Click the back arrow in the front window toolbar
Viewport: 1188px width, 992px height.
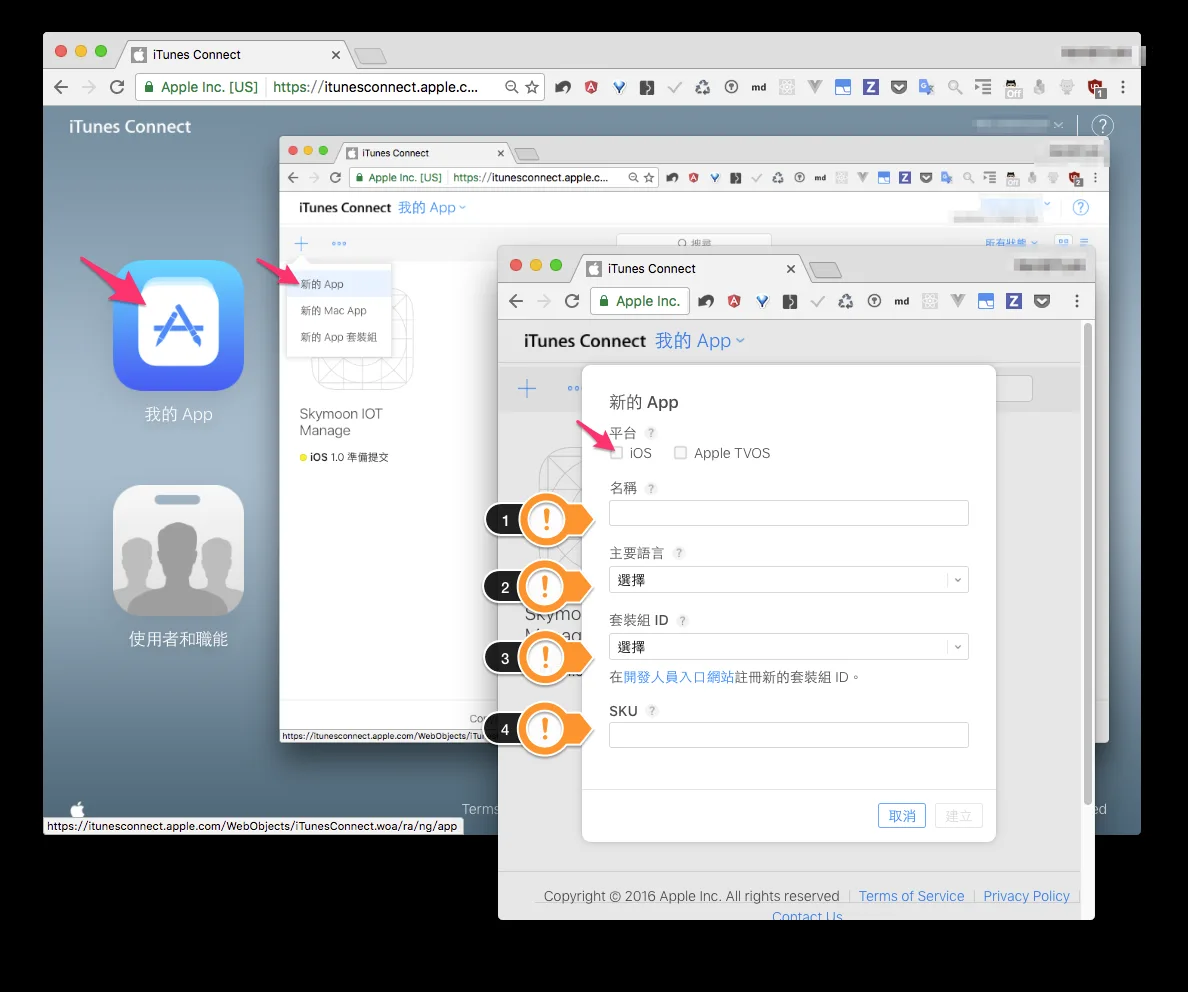(516, 301)
